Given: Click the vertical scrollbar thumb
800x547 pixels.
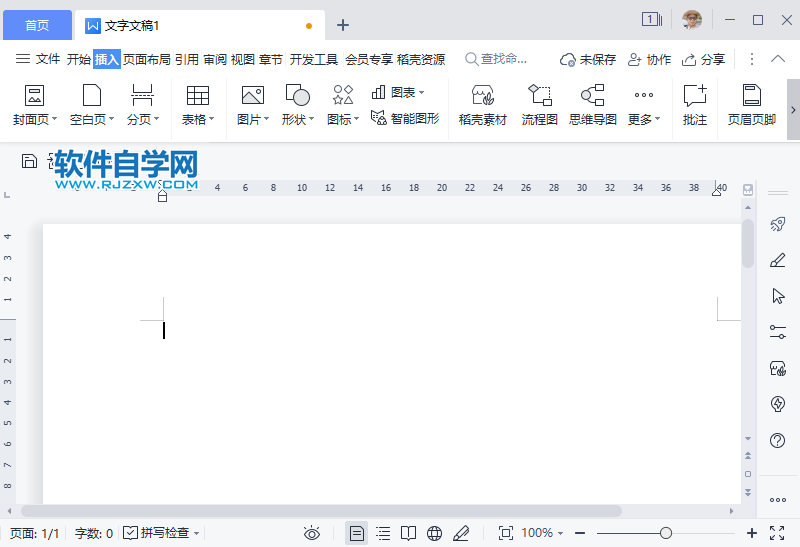Looking at the screenshot, I should [748, 243].
